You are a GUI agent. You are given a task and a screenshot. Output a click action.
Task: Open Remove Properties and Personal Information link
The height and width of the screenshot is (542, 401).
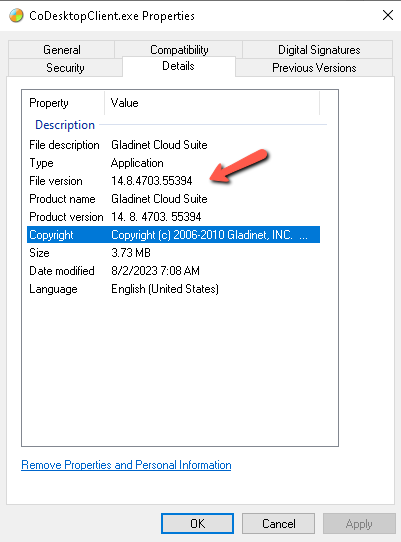click(126, 465)
